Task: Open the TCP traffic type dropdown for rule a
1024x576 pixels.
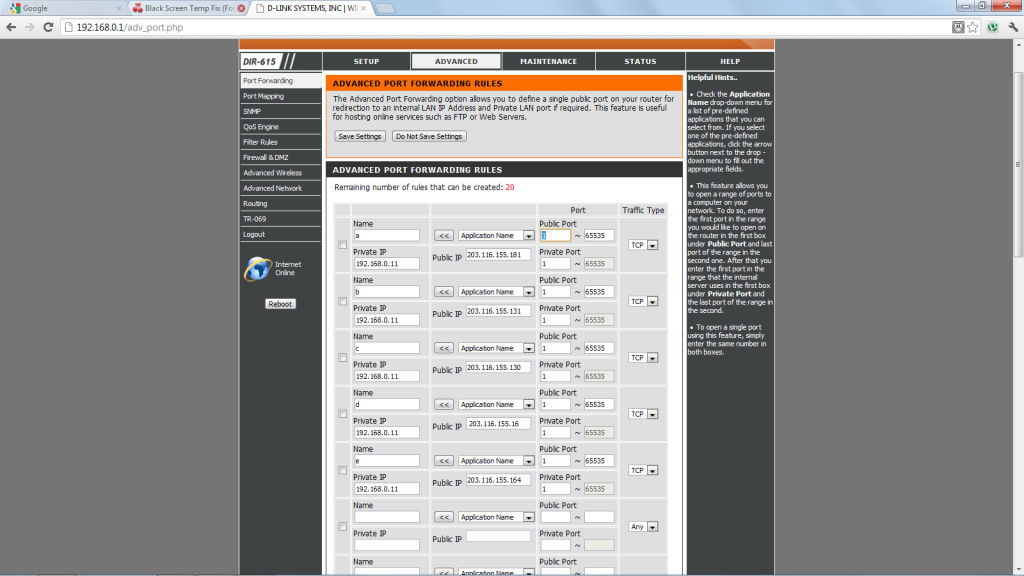Action: click(x=643, y=245)
